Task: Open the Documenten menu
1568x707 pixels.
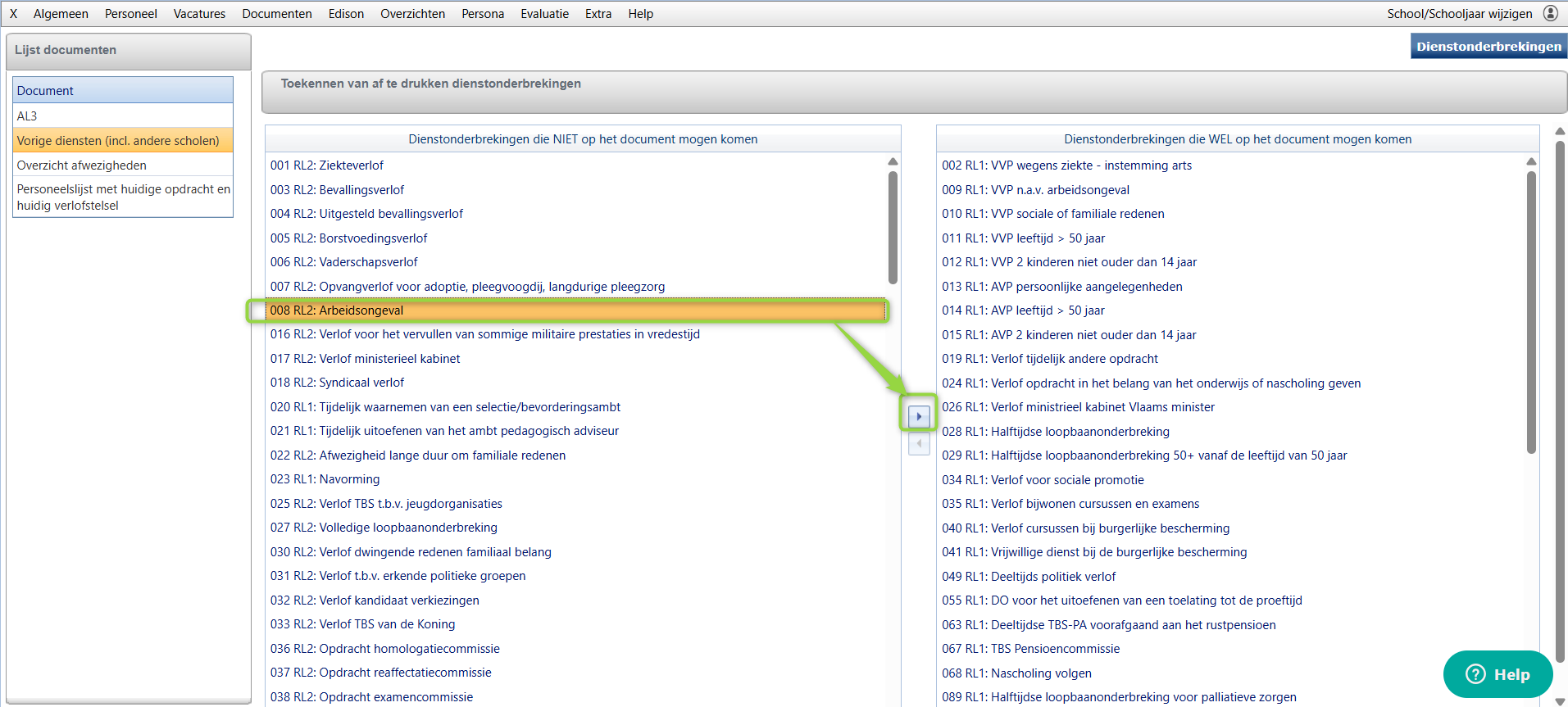Action: coord(277,14)
